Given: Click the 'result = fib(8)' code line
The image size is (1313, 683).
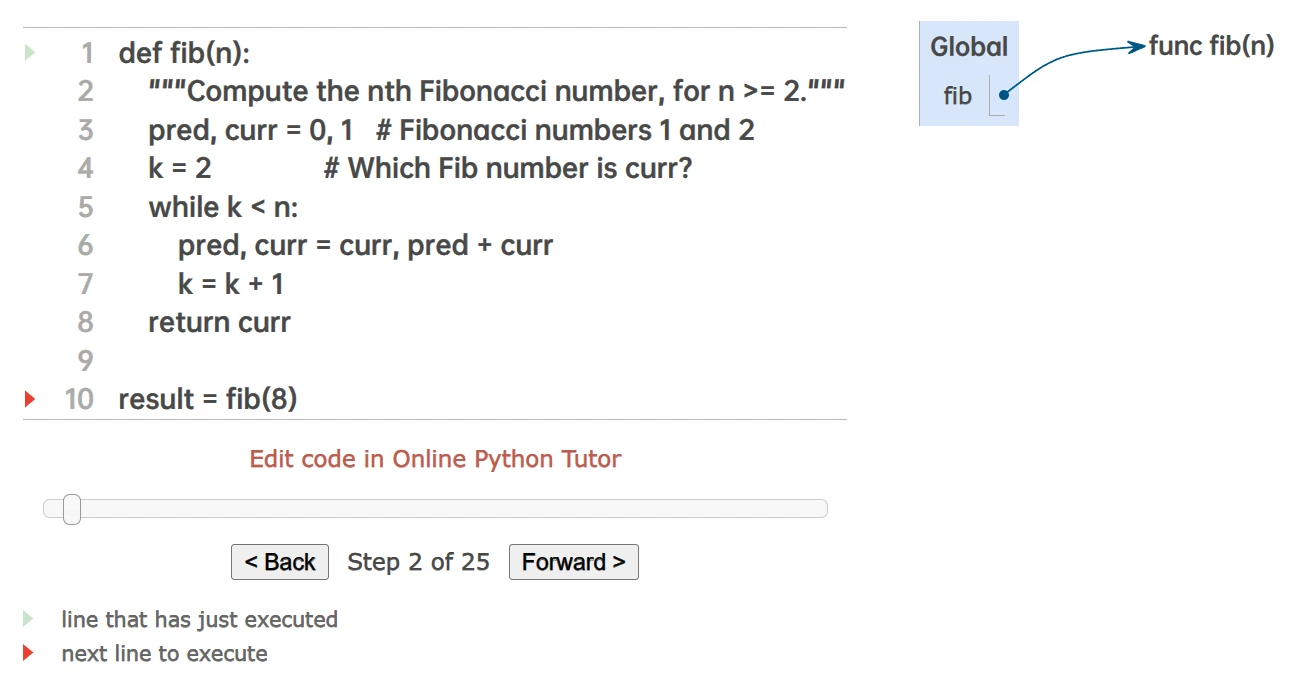Looking at the screenshot, I should (207, 399).
